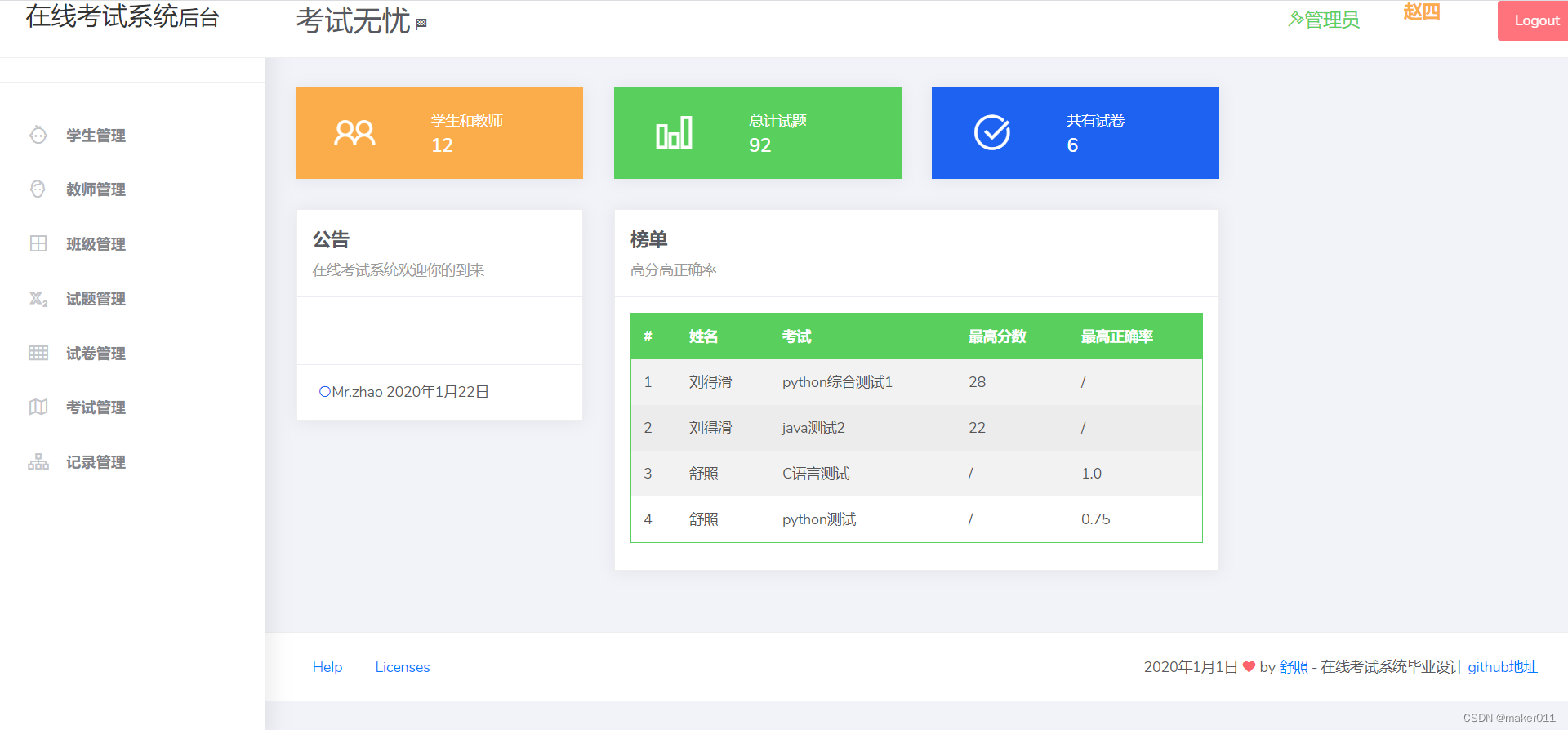
Task: Click python测试 exam cell in row 4
Action: [x=819, y=519]
